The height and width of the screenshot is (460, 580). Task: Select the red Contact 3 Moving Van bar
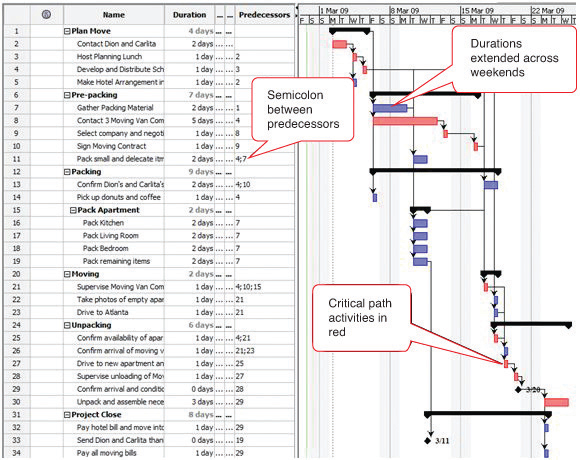tap(405, 121)
